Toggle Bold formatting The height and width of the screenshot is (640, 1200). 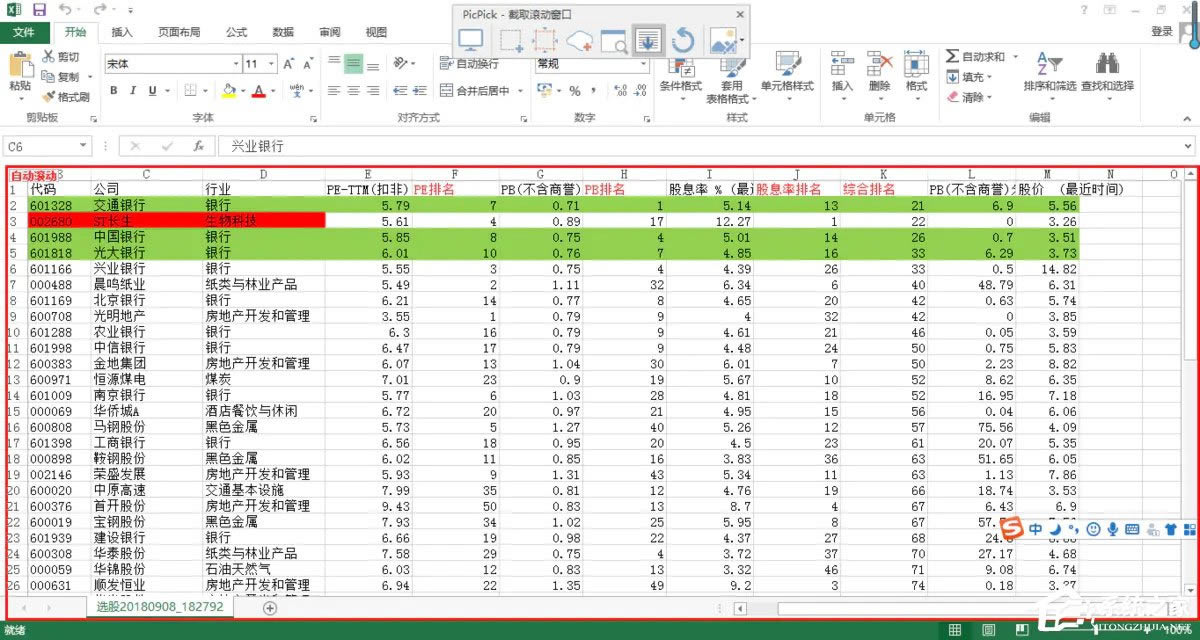(x=113, y=91)
